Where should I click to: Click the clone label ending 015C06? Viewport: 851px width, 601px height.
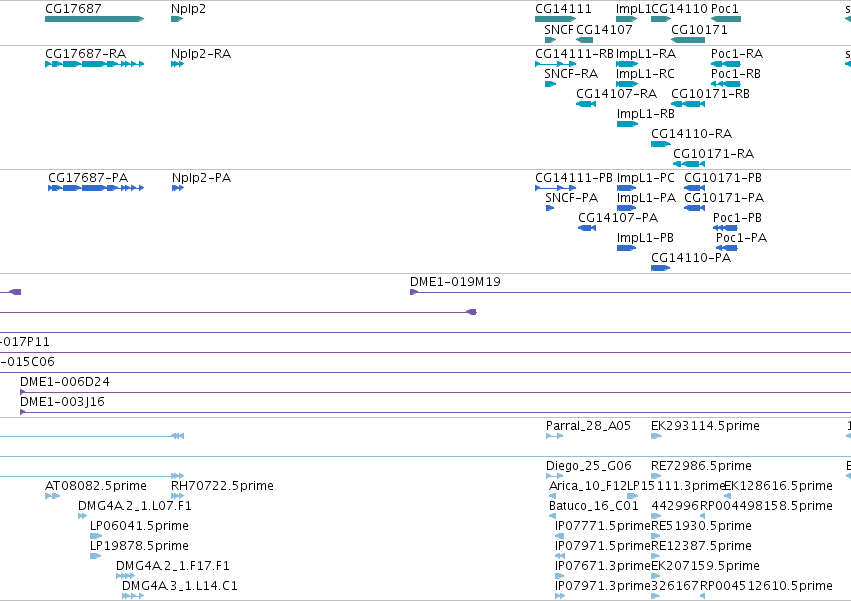(x=27, y=362)
